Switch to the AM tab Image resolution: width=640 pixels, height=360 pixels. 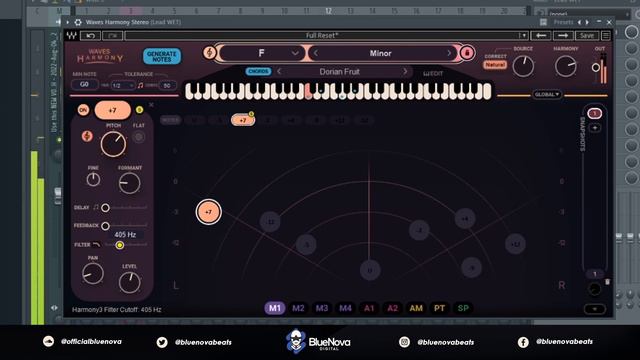tap(416, 308)
